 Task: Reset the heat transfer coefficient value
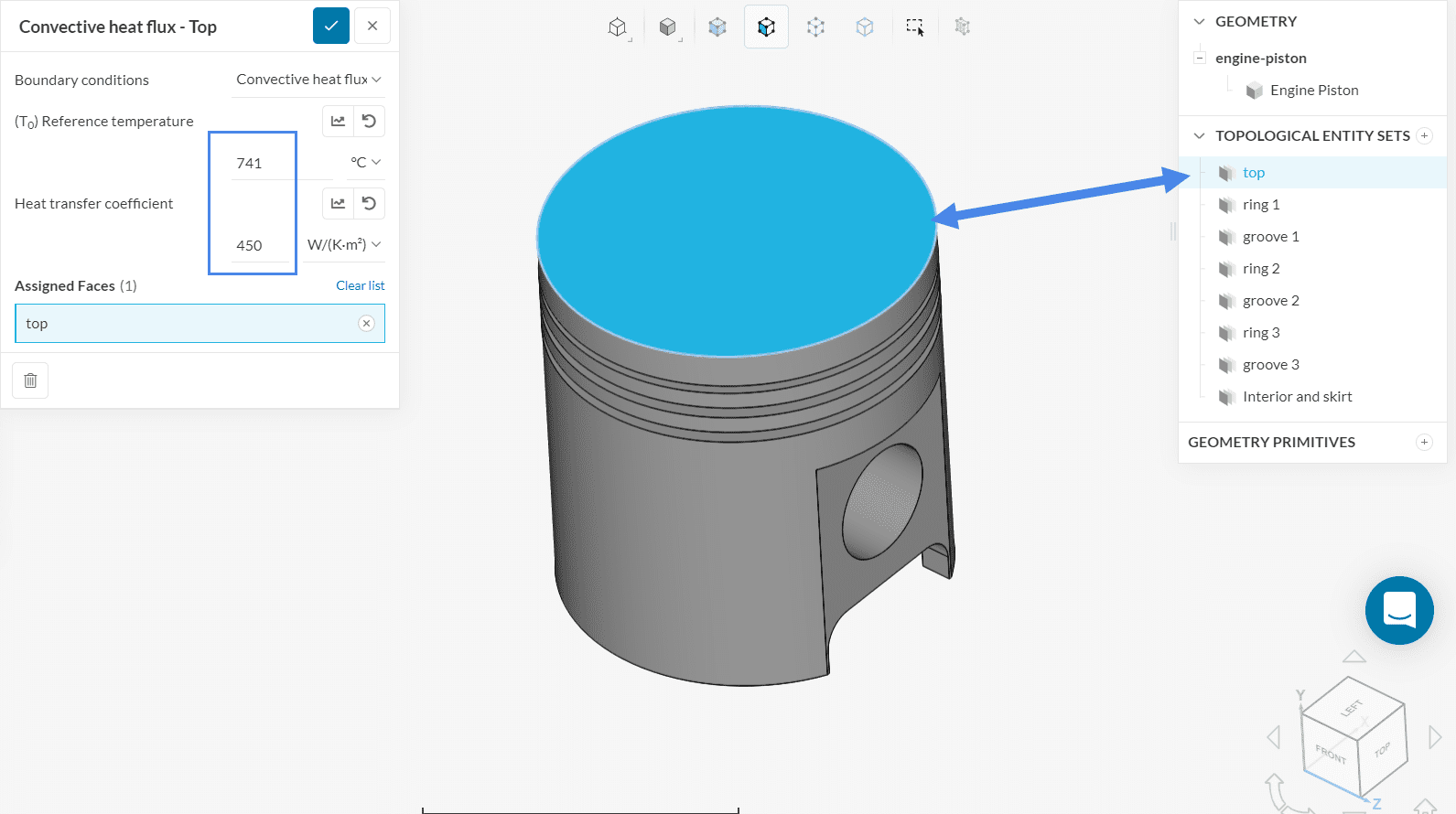(x=369, y=203)
